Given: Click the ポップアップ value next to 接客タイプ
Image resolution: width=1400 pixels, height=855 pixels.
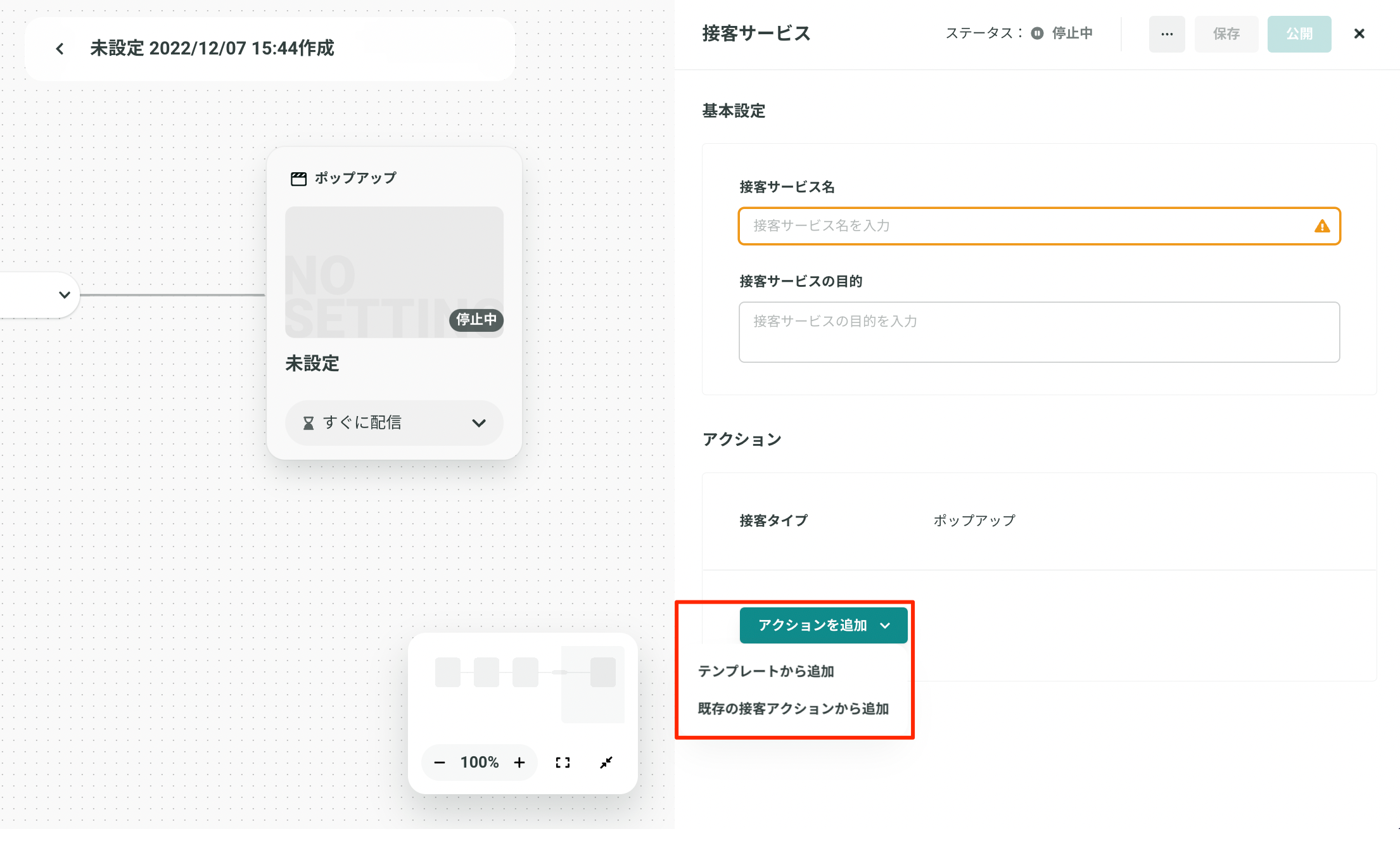Looking at the screenshot, I should pyautogui.click(x=974, y=521).
